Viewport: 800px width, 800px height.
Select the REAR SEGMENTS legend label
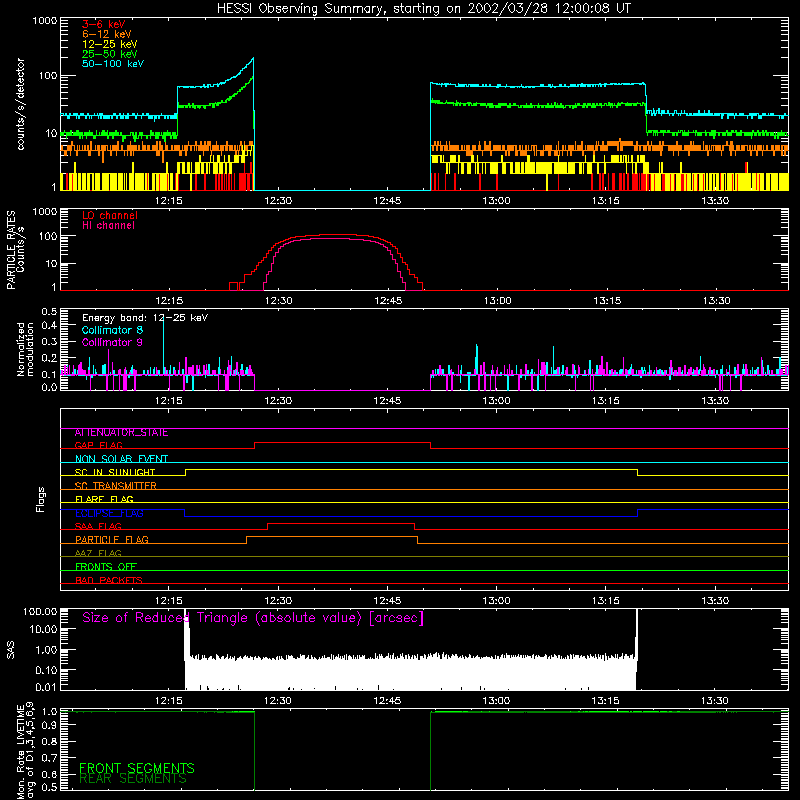(x=133, y=779)
